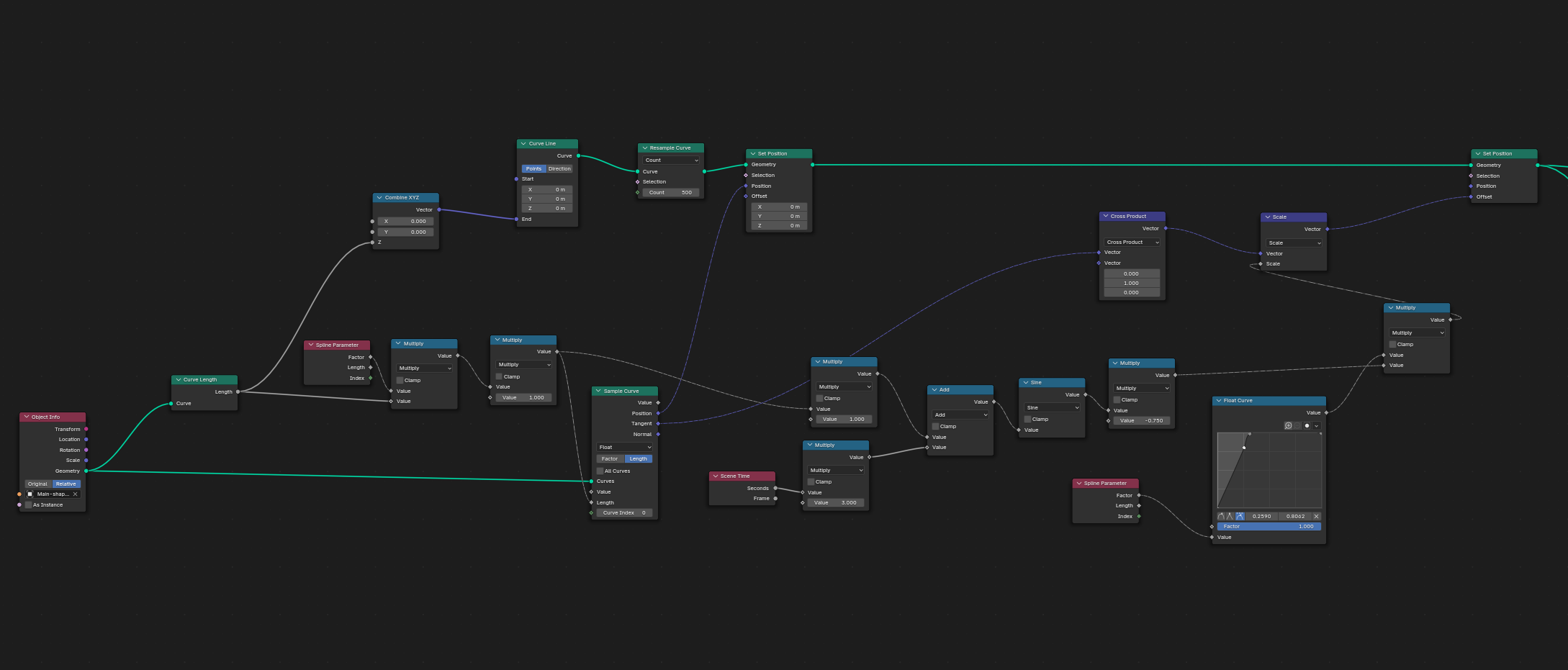Switch Sample Curve mode to Factor

[610, 458]
